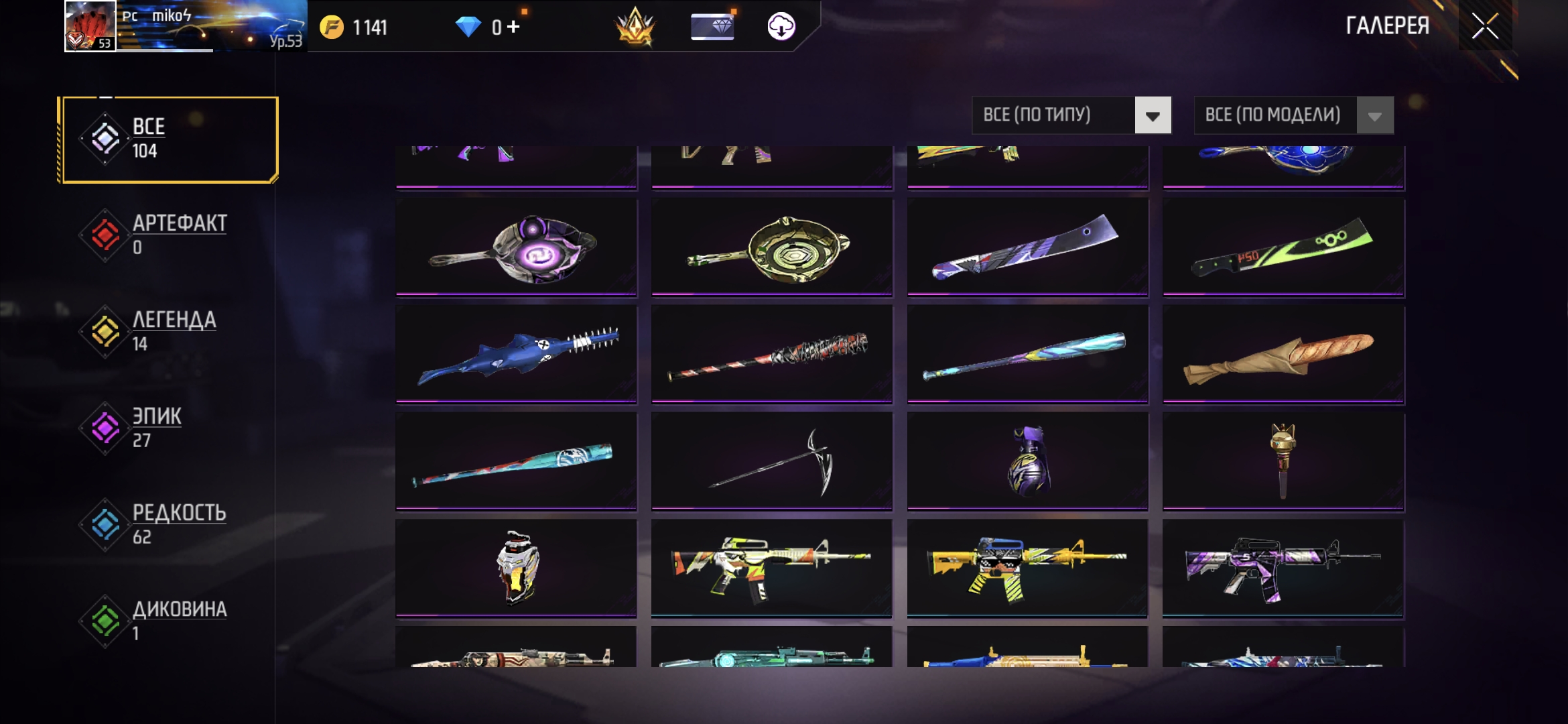Click the player avatar portrait
This screenshot has width=1568, height=724.
click(x=90, y=25)
